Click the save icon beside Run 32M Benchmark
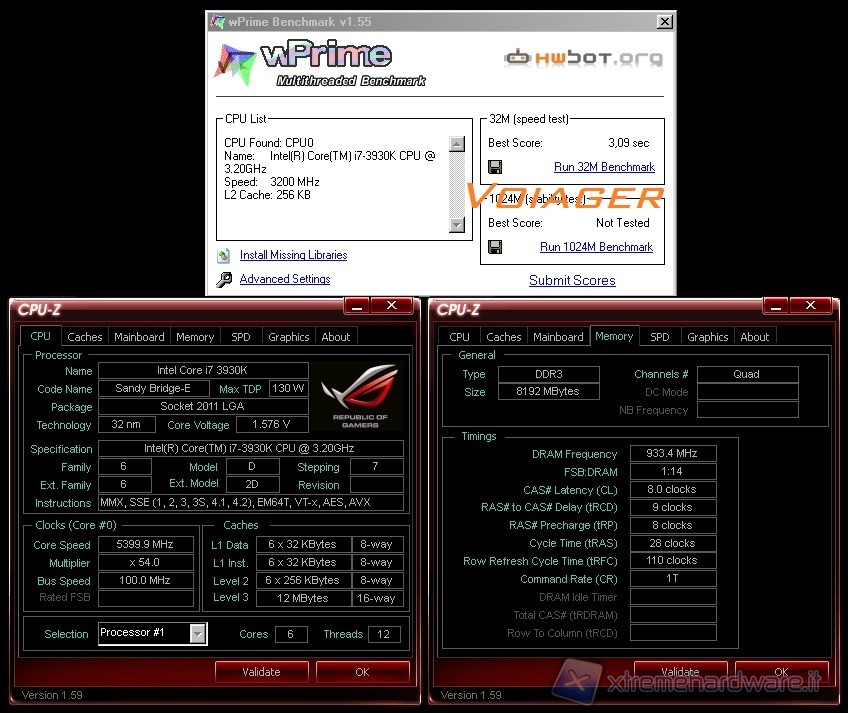The image size is (848, 713). pos(495,167)
